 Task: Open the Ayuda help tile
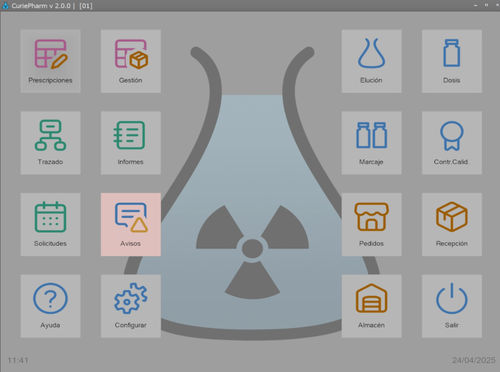(x=50, y=306)
